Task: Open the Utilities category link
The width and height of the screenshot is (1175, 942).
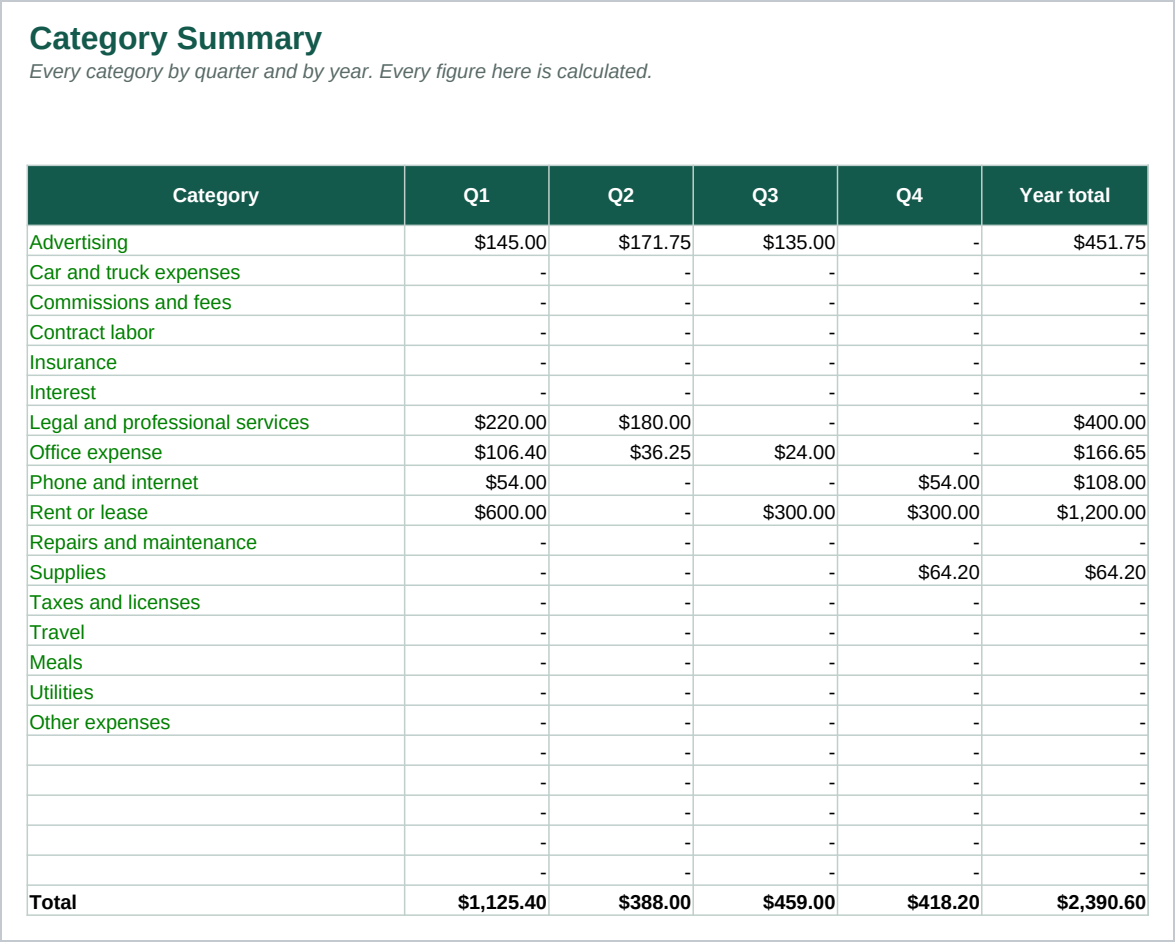Action: pos(61,692)
